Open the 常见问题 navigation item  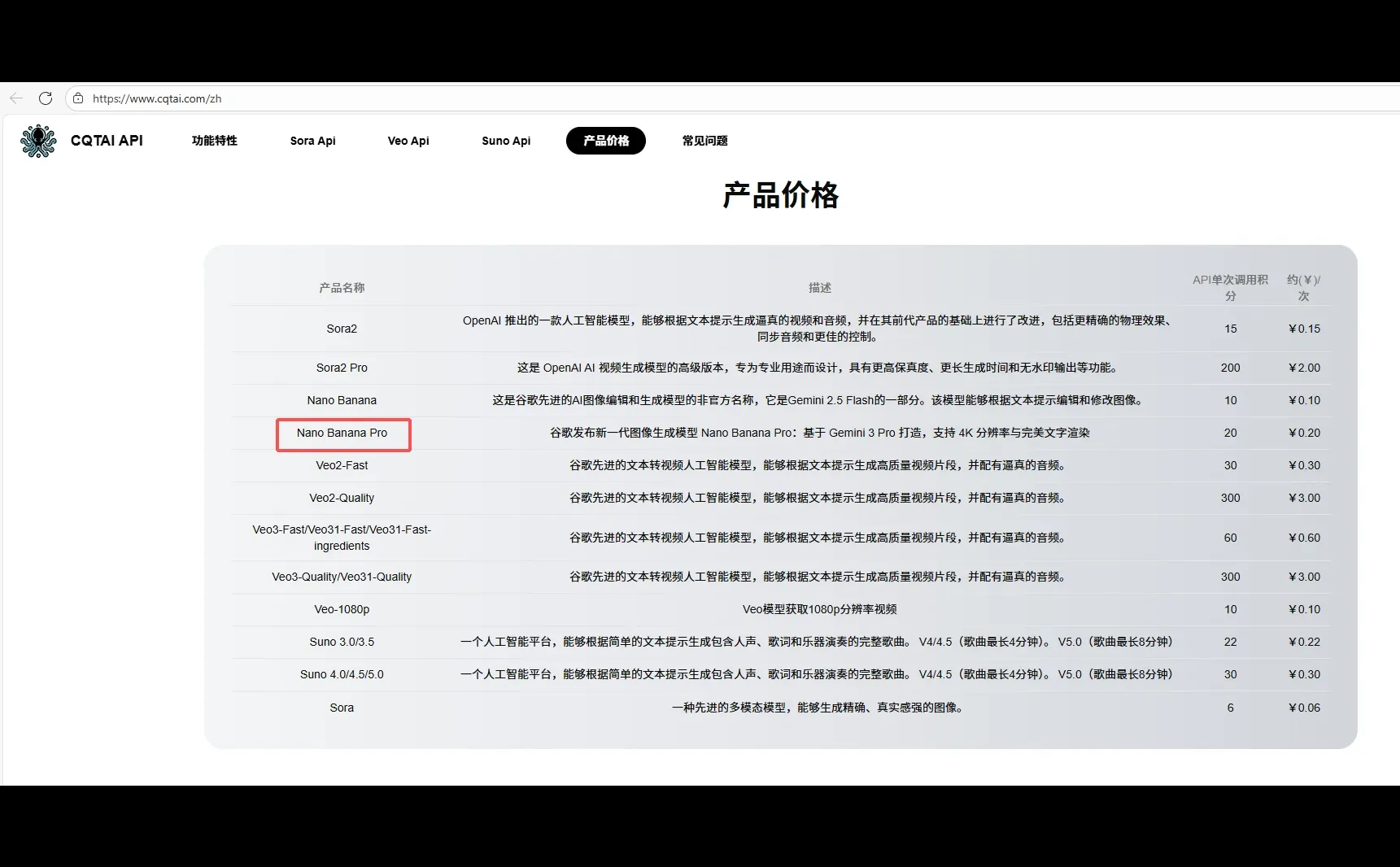[x=704, y=141]
